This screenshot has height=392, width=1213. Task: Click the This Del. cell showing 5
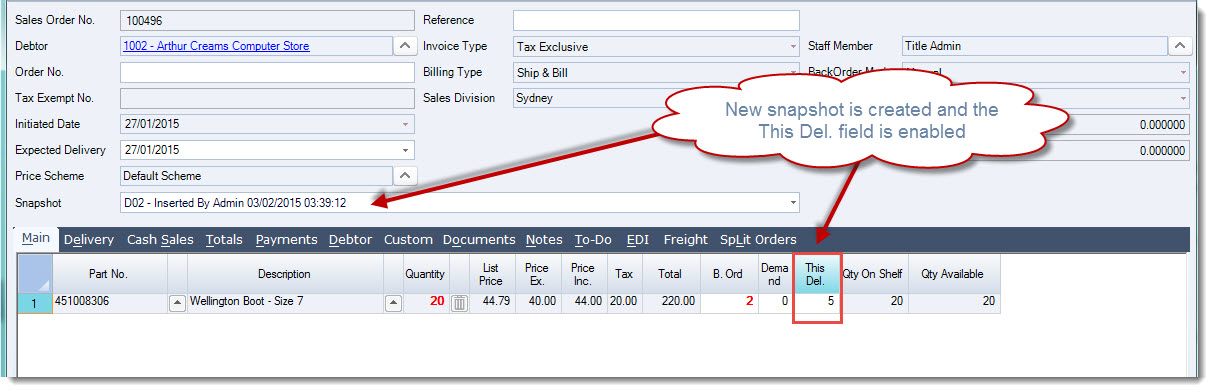point(816,303)
